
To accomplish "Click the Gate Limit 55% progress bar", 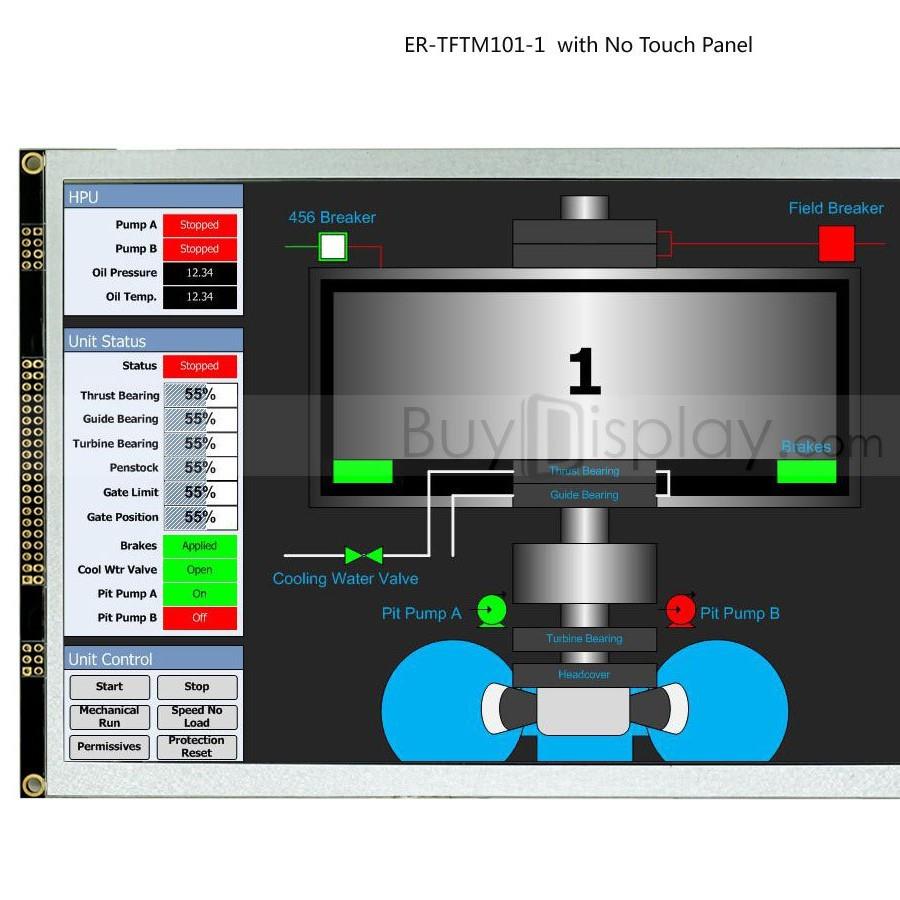I will pyautogui.click(x=200, y=493).
